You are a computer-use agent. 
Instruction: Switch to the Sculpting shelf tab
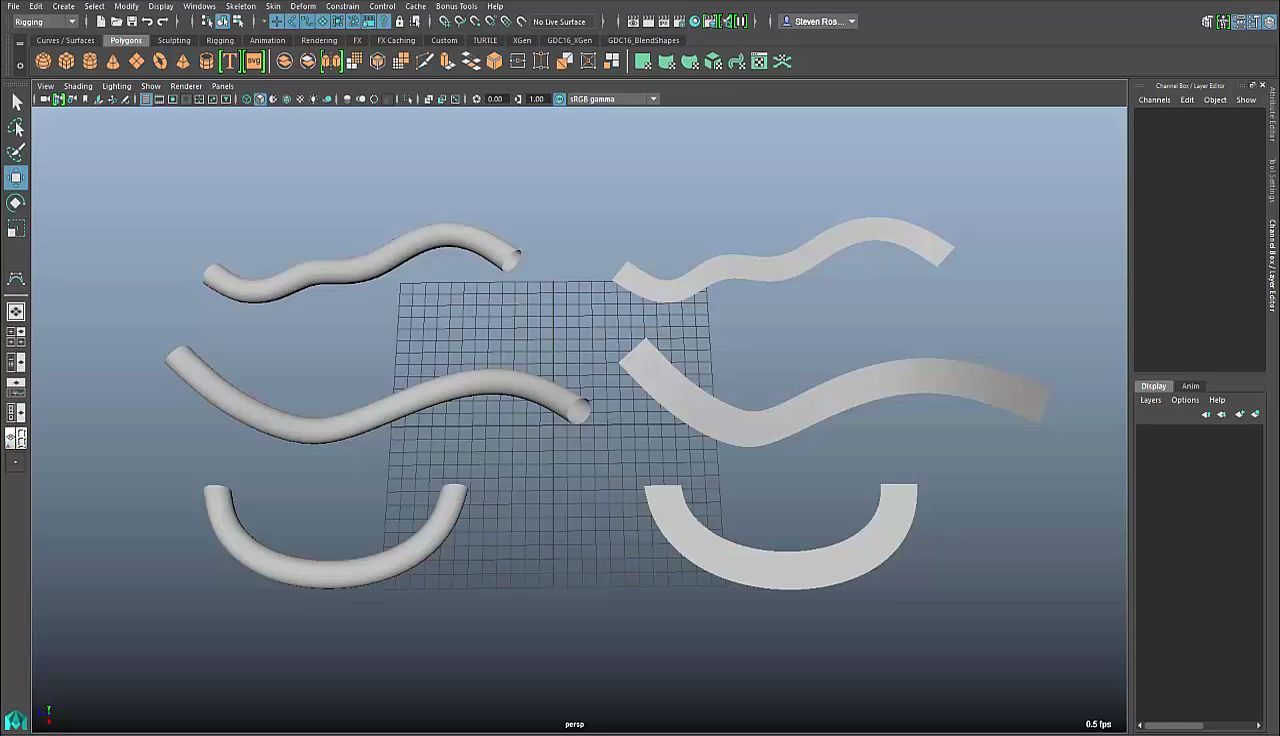click(174, 40)
